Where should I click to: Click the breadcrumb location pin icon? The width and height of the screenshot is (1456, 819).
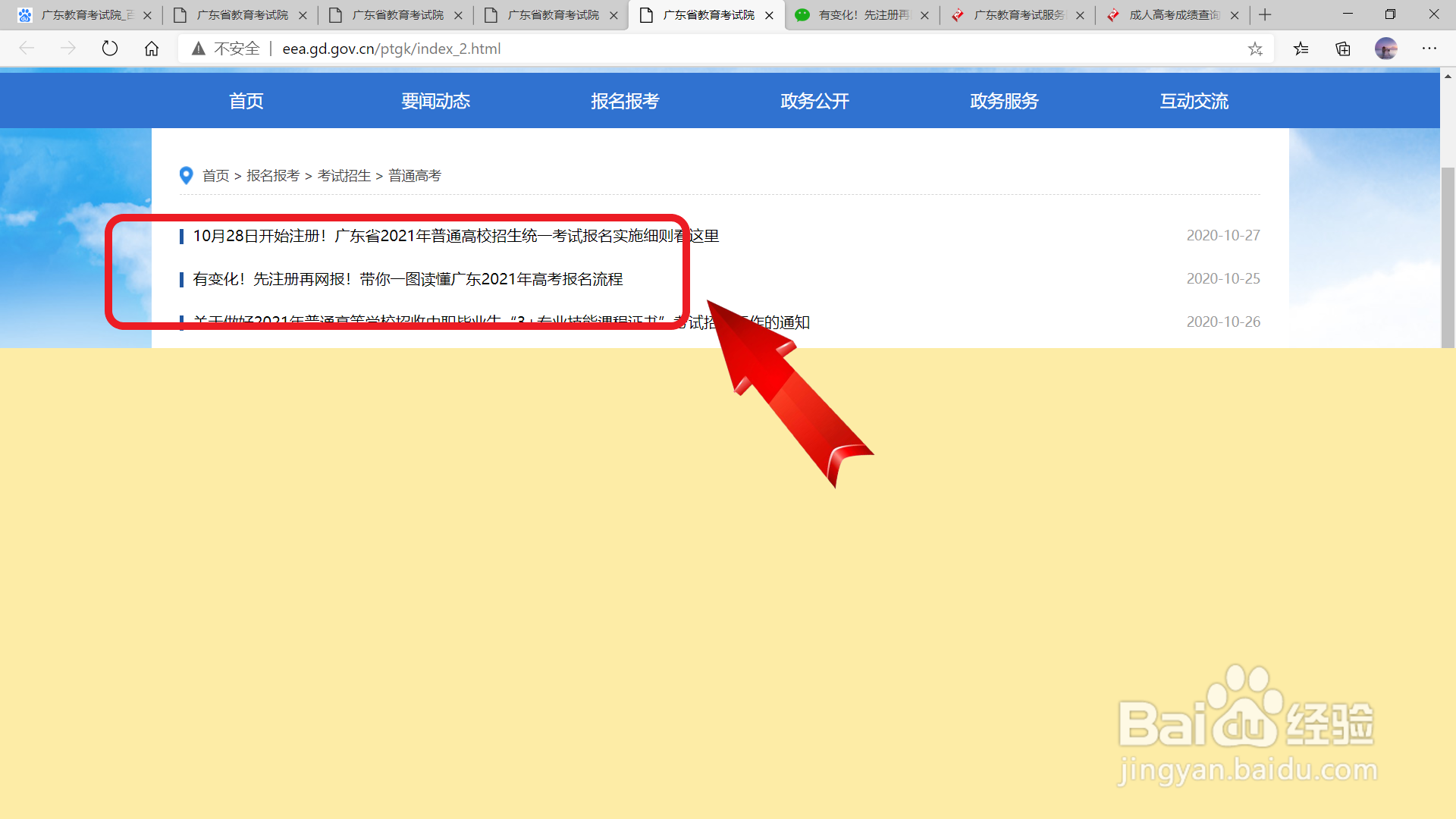[186, 175]
